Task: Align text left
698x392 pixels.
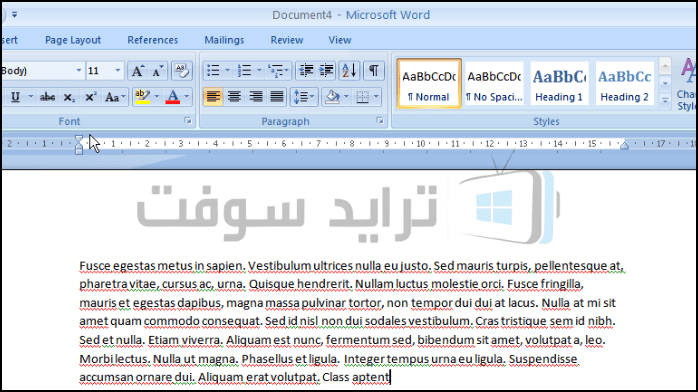Action: [x=213, y=97]
